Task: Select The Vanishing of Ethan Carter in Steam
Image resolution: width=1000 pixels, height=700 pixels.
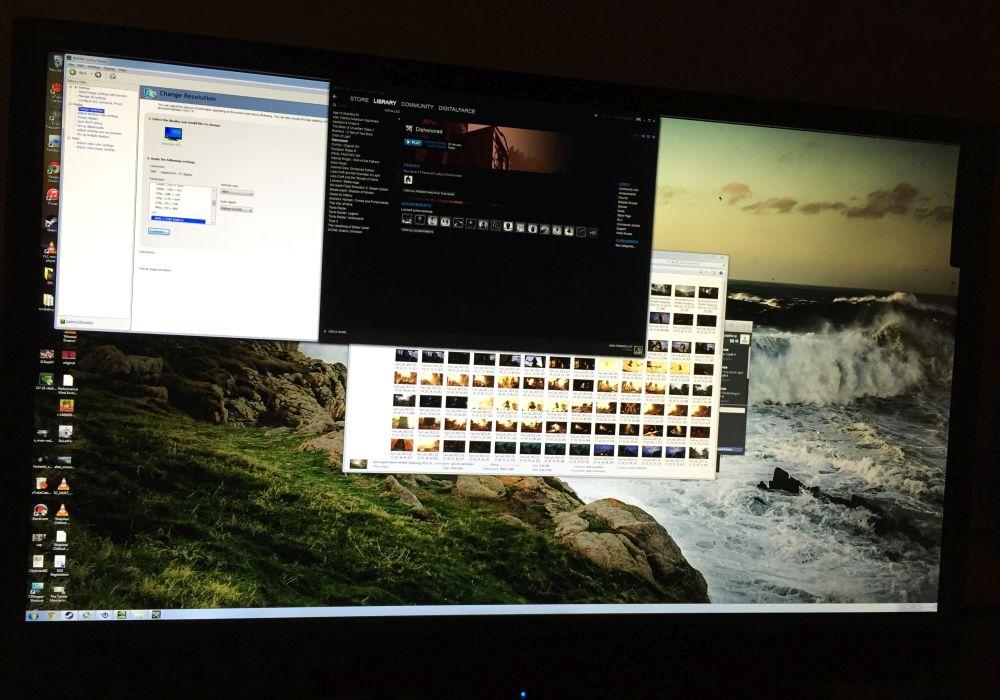Action: click(x=348, y=227)
